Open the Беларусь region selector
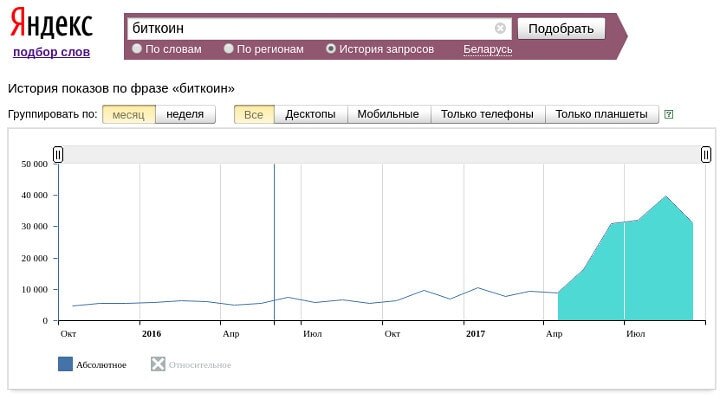The height and width of the screenshot is (399, 720). tap(487, 49)
